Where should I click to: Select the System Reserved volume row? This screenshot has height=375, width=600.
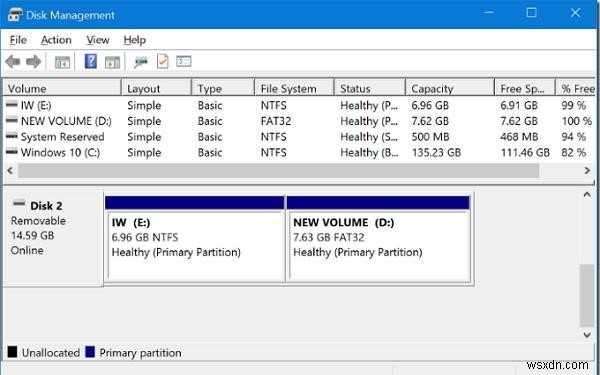tap(299, 137)
